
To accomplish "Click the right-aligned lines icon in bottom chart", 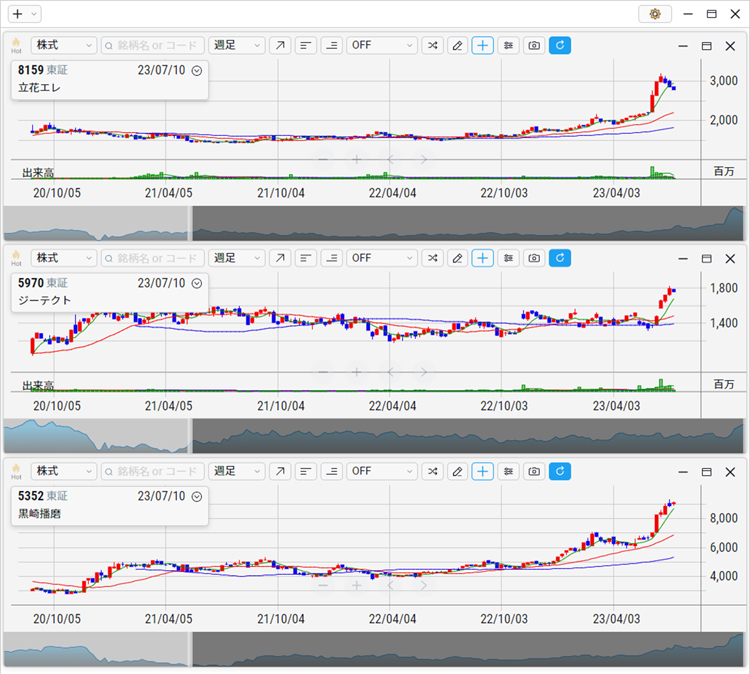I will coord(331,470).
